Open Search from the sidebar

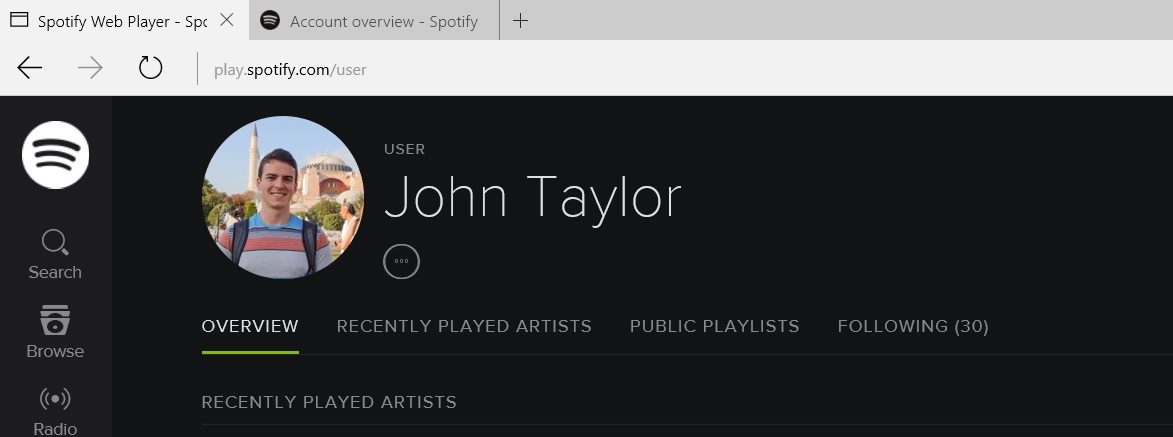click(55, 255)
